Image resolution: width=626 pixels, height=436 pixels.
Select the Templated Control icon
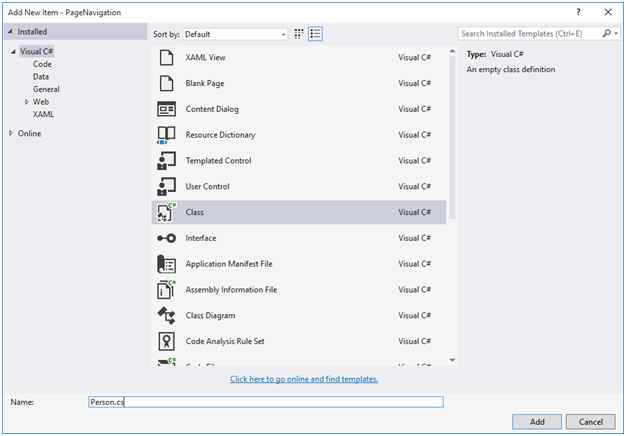(166, 161)
